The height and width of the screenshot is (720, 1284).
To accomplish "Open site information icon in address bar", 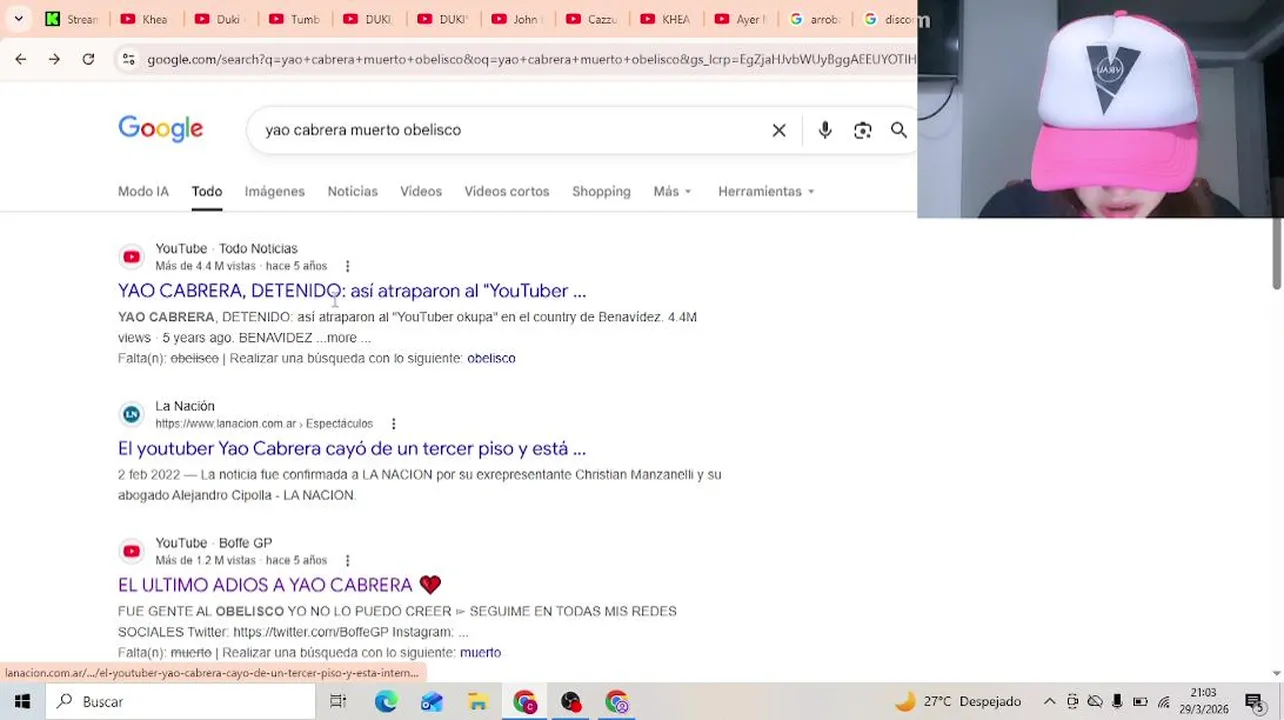I will click(128, 59).
